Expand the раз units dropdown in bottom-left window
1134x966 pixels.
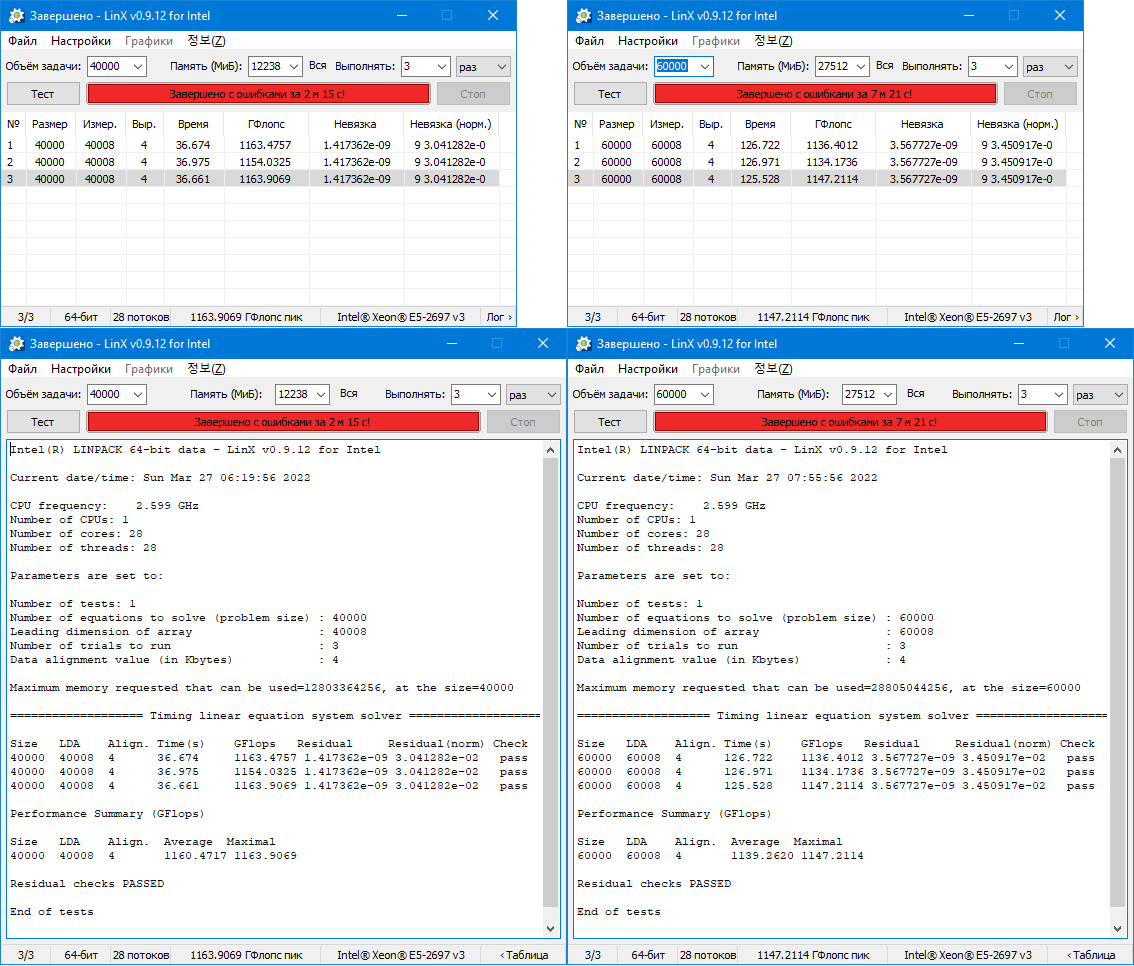(552, 395)
